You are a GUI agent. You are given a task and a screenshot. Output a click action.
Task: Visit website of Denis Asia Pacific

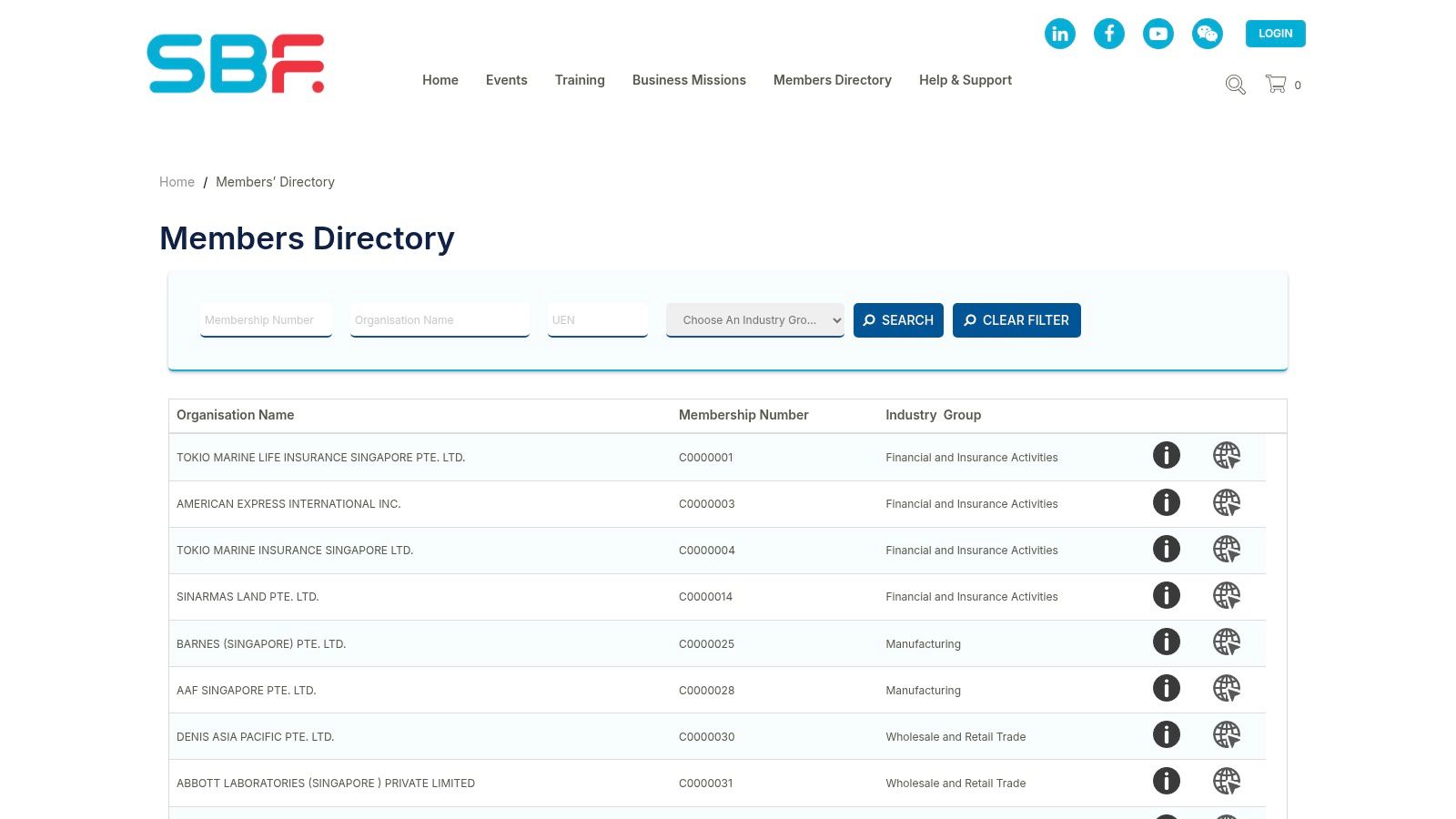tap(1227, 734)
